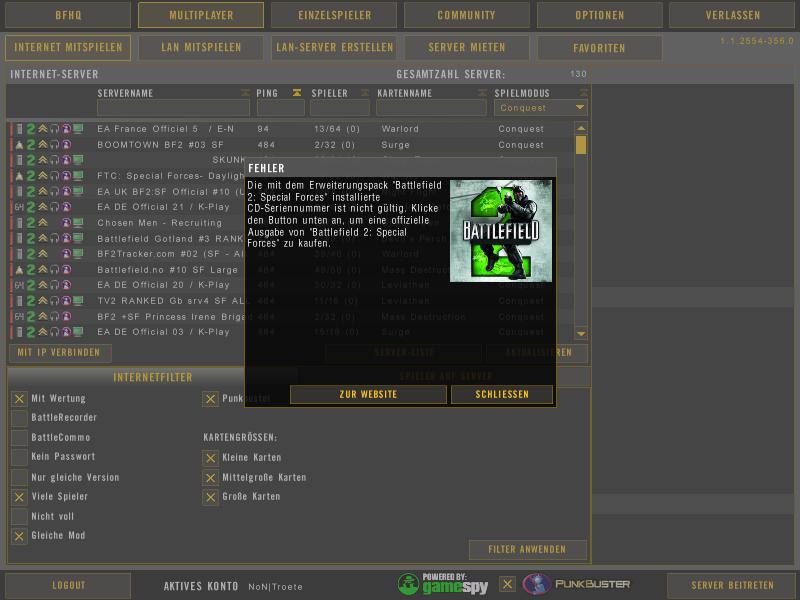The image size is (800, 600).
Task: Click the BattleRecorder monitor icon in EA France Officiel 5 row
Action: [x=78, y=129]
